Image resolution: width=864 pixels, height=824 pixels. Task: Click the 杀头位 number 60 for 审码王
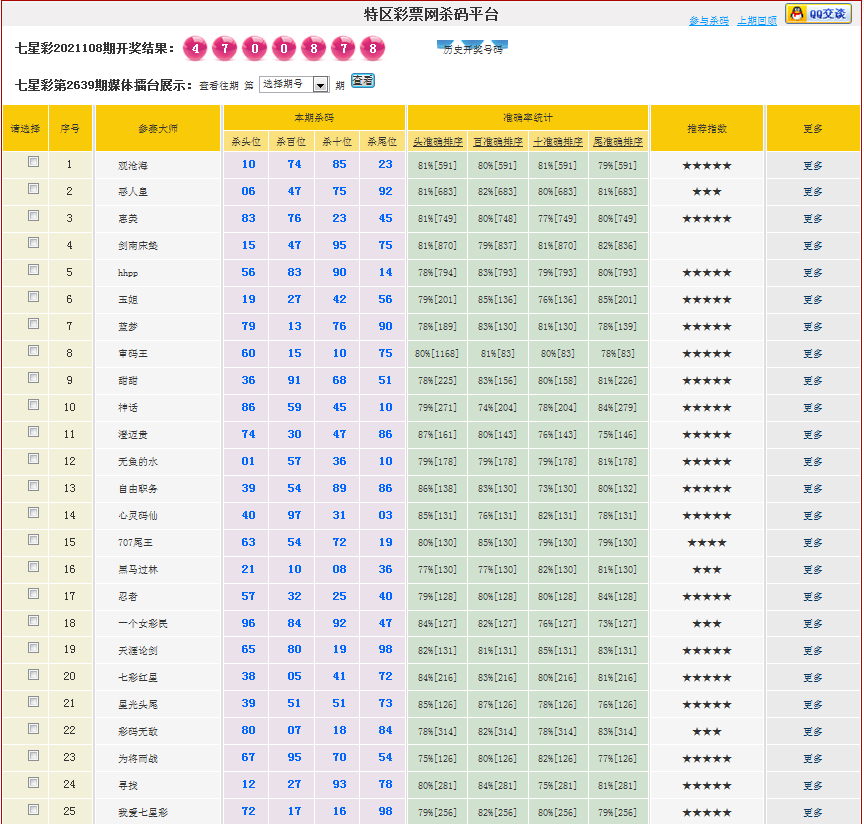coord(248,354)
